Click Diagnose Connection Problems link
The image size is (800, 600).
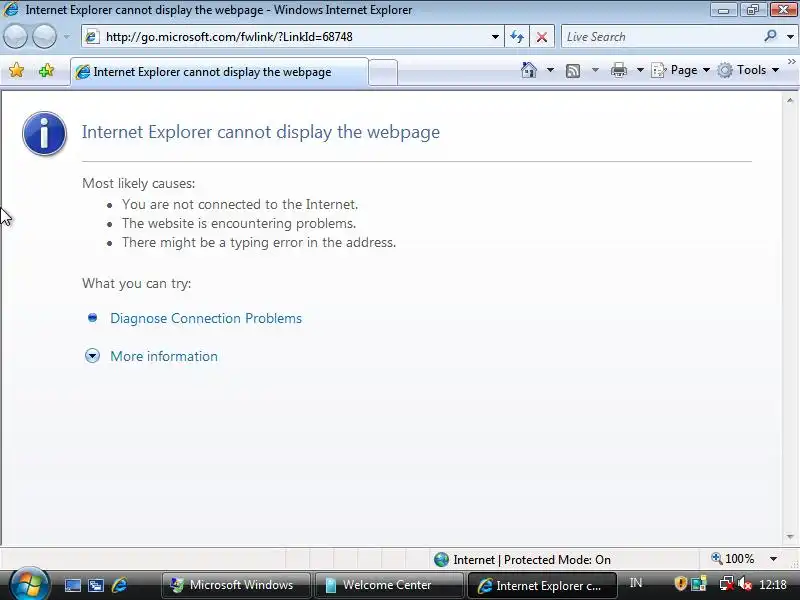pyautogui.click(x=206, y=318)
